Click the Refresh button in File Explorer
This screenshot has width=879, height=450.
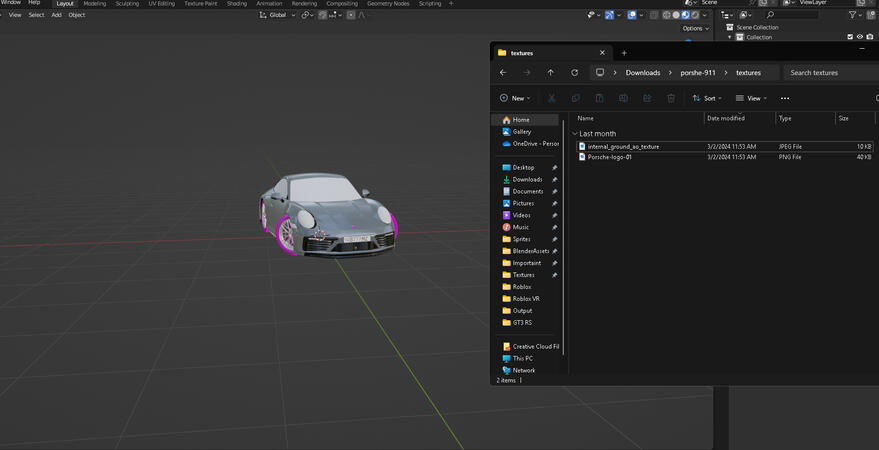click(574, 73)
